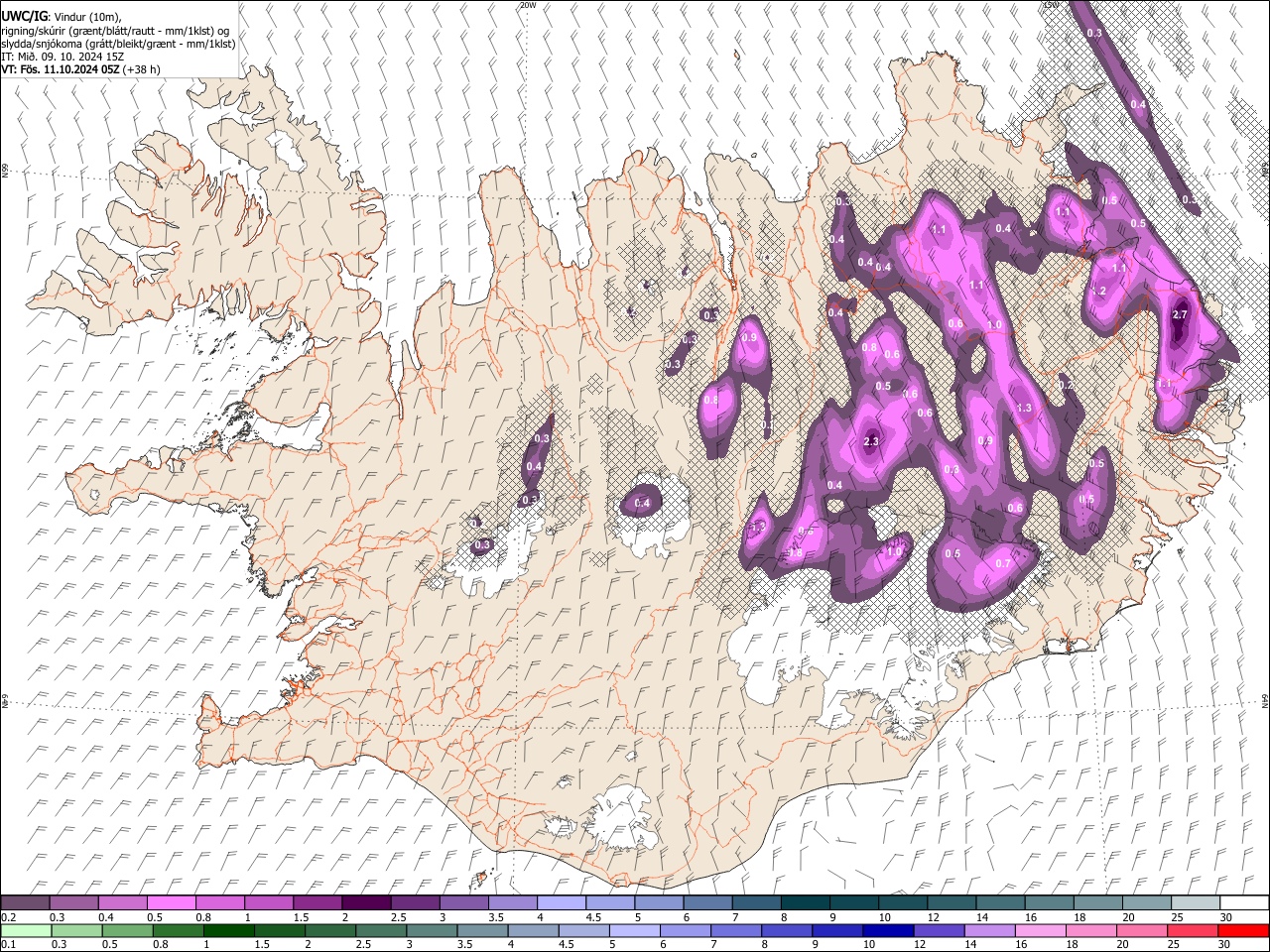Click the 0.7 precipitation value on the map
Image resolution: width=1270 pixels, height=952 pixels.
(1002, 563)
